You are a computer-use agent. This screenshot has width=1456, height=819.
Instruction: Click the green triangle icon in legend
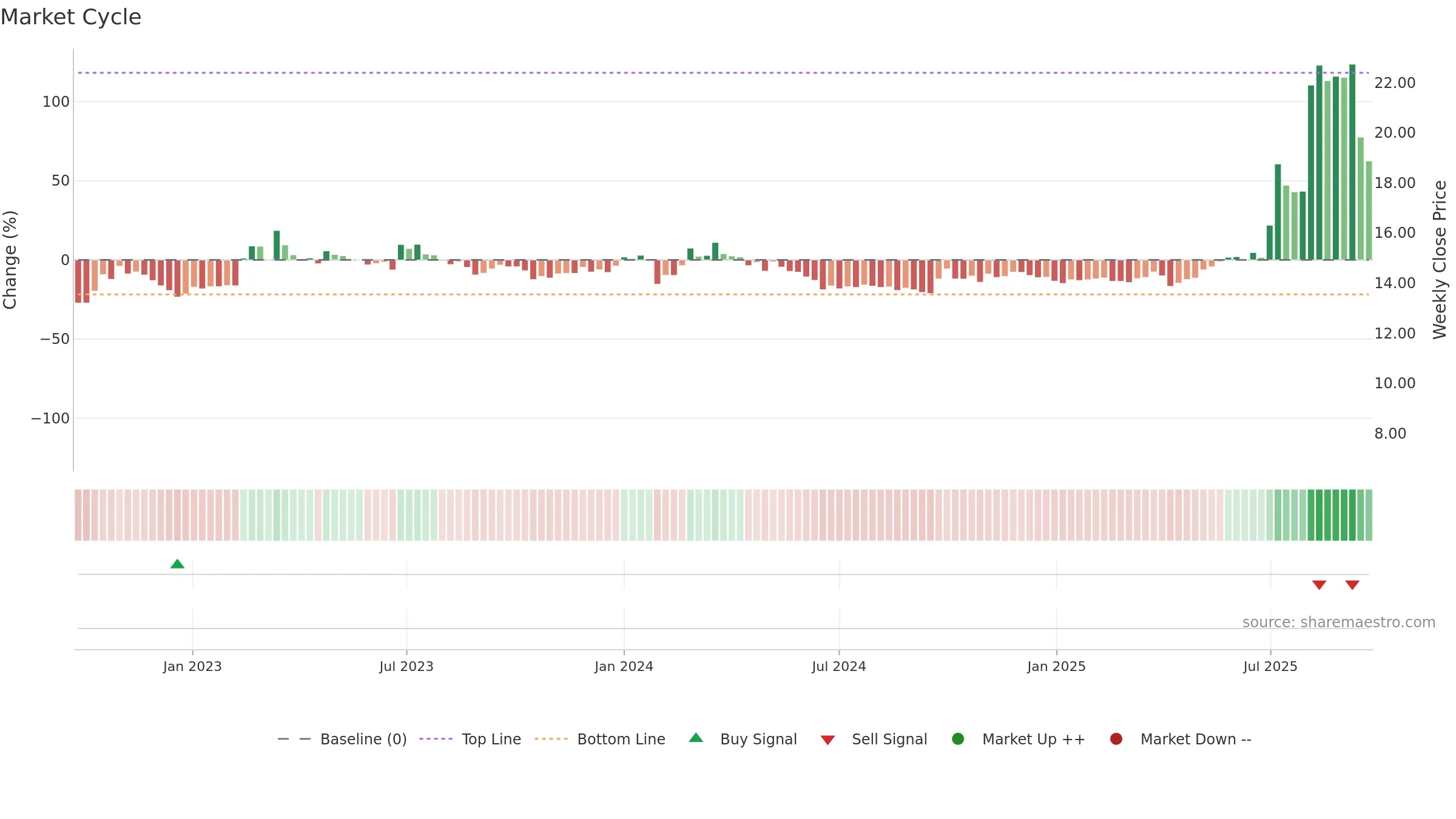[696, 738]
